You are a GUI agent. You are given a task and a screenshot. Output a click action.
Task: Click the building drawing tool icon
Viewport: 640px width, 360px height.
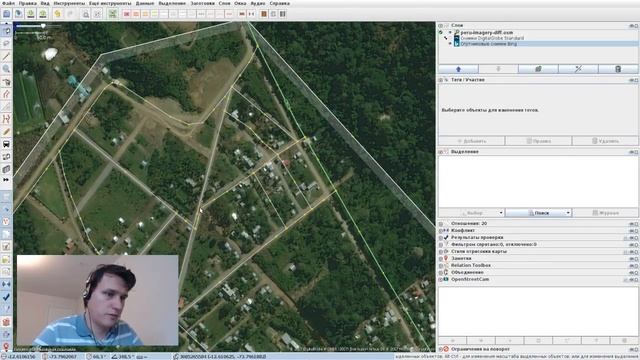6,169
